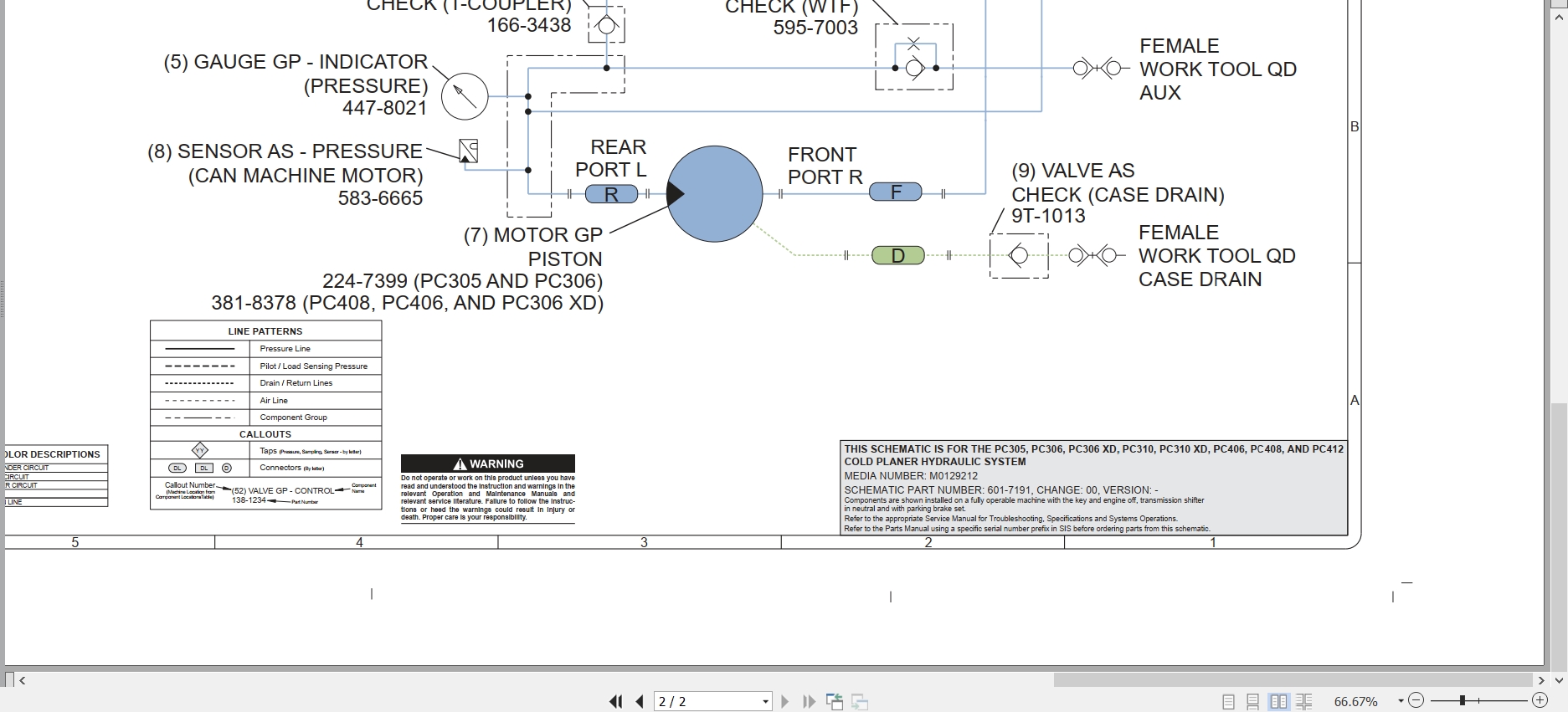
Task: Switch to continuous scrolling view
Action: tap(1252, 702)
